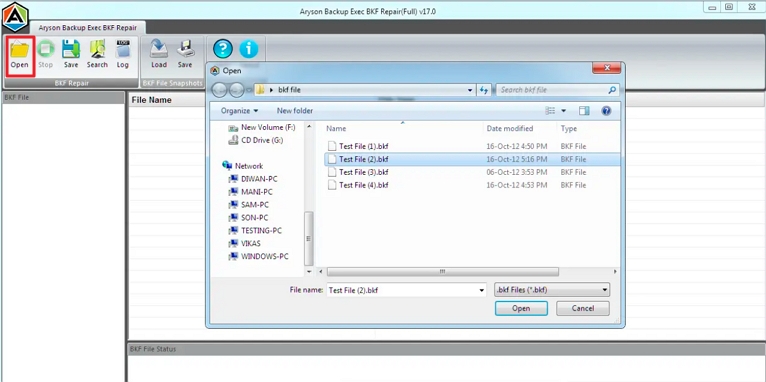Select DIWAN-PC network computer

(253, 179)
